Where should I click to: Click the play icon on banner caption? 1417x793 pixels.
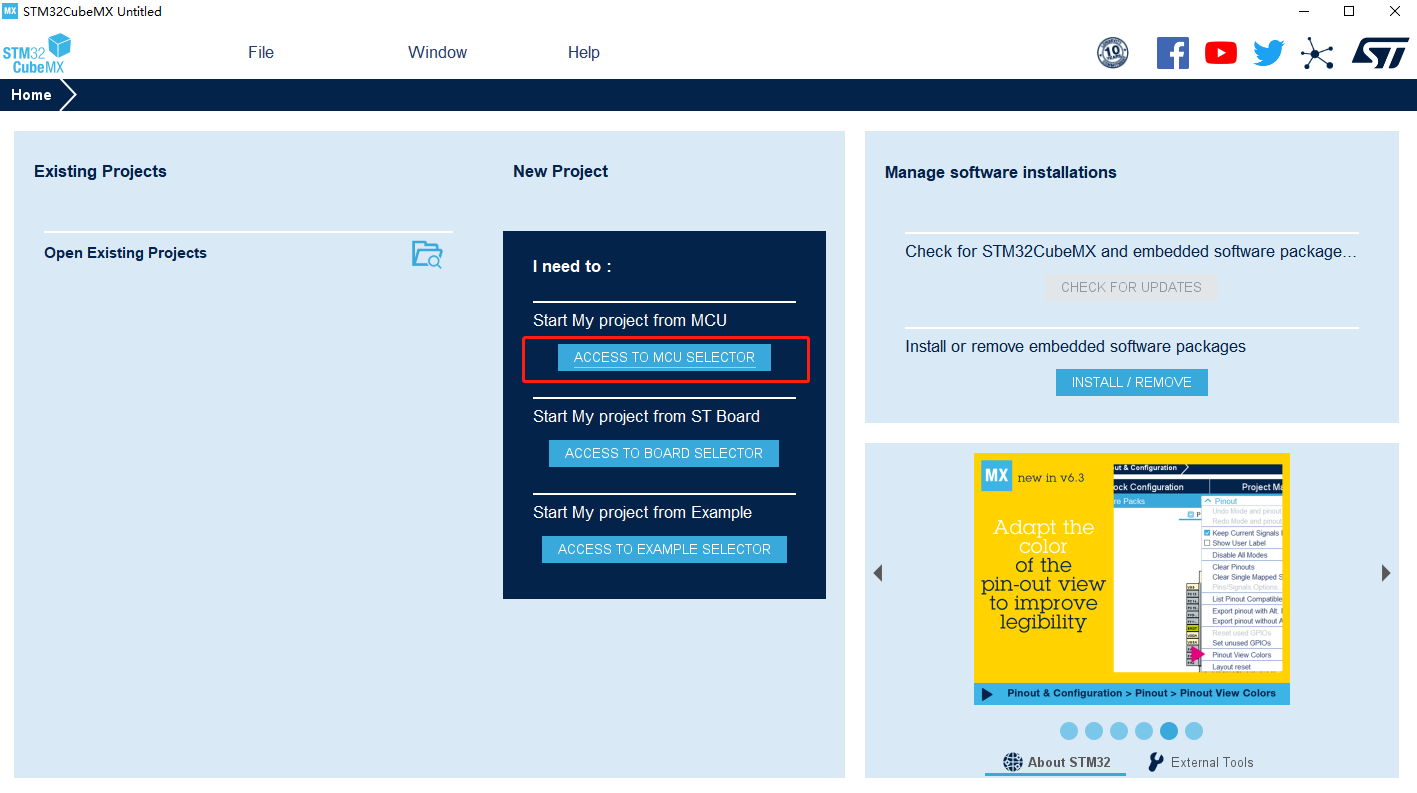point(987,693)
